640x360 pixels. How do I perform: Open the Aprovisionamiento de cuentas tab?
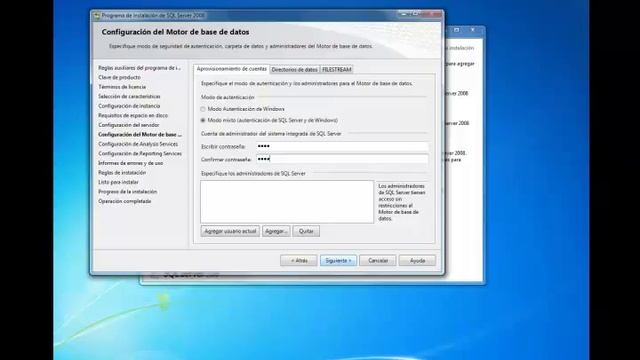(x=231, y=69)
